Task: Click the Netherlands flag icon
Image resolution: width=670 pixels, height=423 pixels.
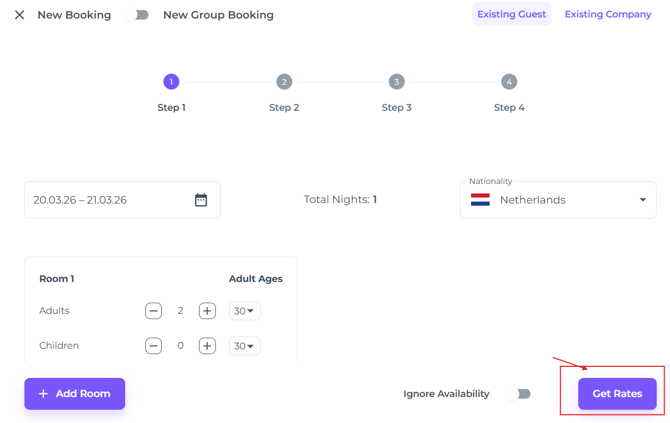Action: point(481,200)
